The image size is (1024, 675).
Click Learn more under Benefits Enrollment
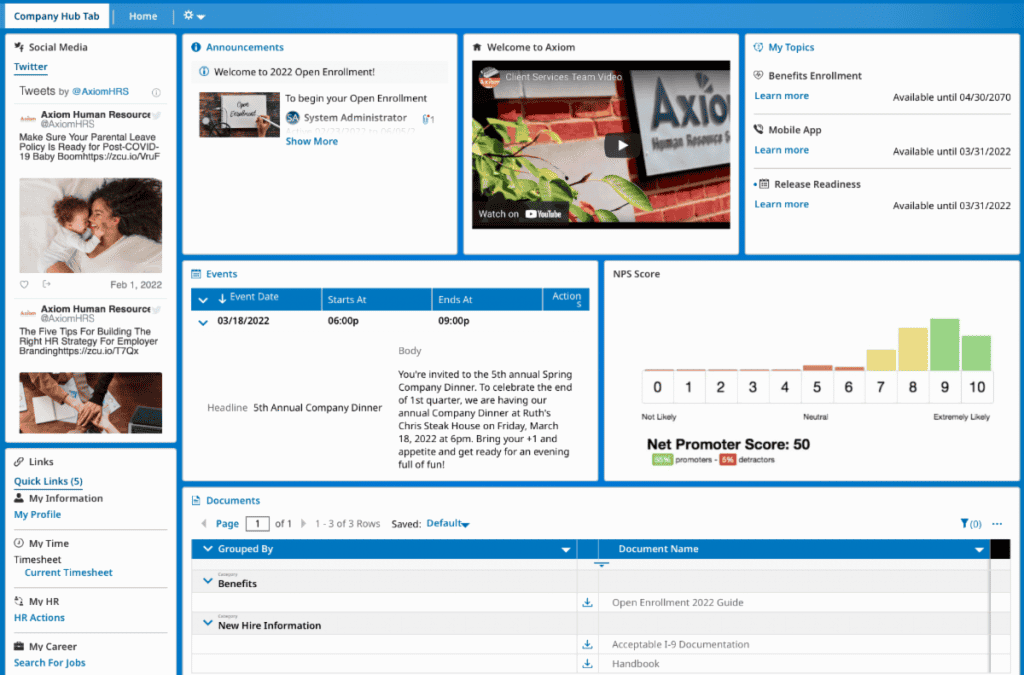pyautogui.click(x=781, y=95)
